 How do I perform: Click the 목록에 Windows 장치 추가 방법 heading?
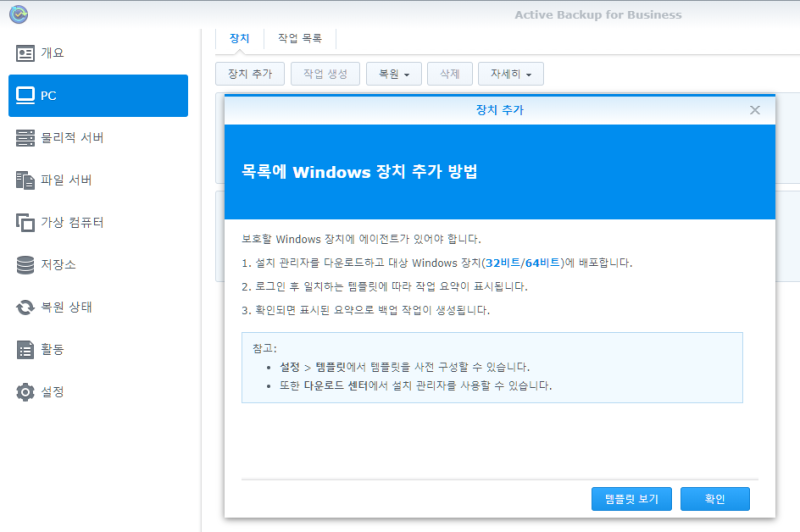point(360,172)
